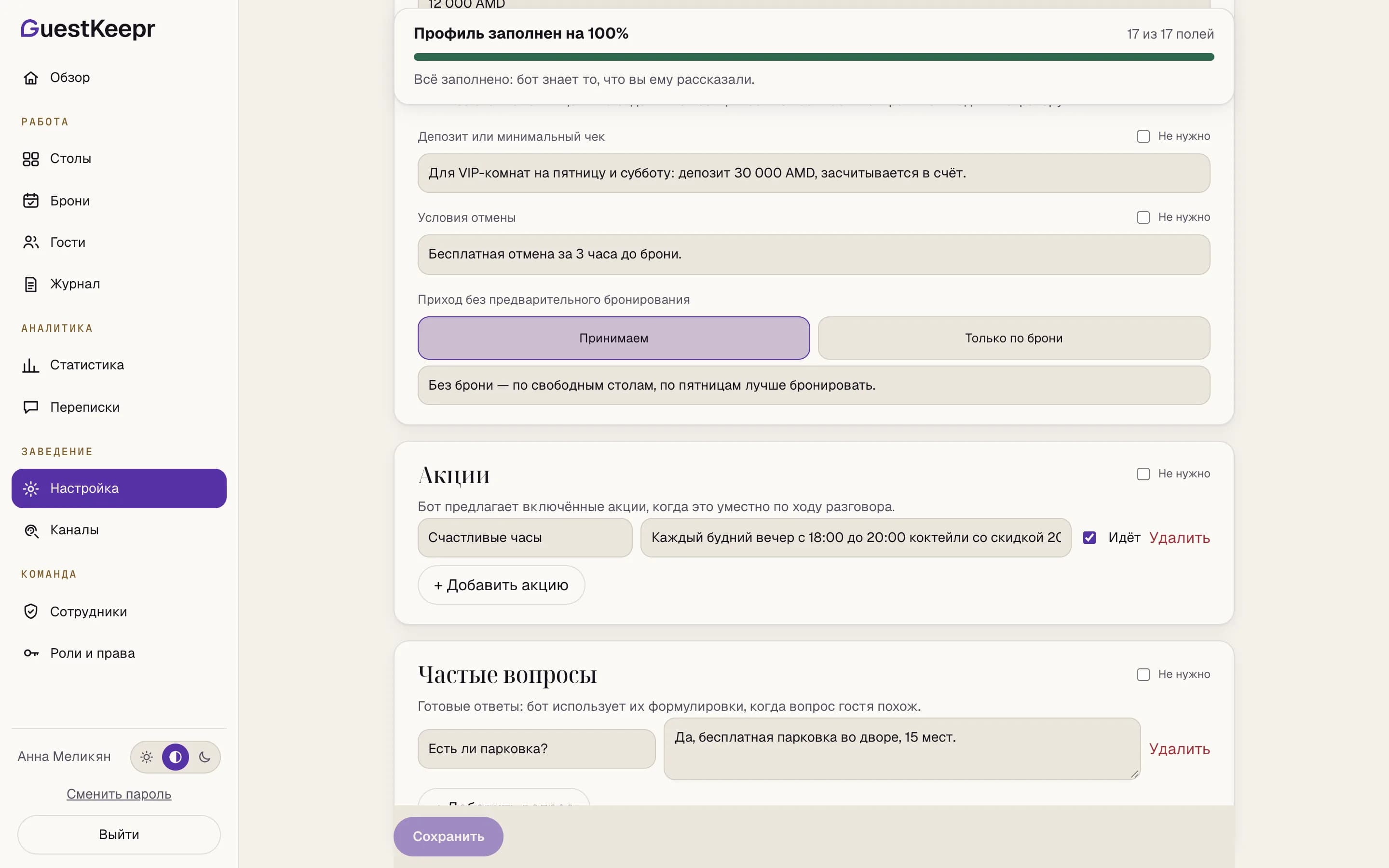Click the profile completion progress bar
Image resolution: width=1389 pixels, height=868 pixels.
point(813,57)
